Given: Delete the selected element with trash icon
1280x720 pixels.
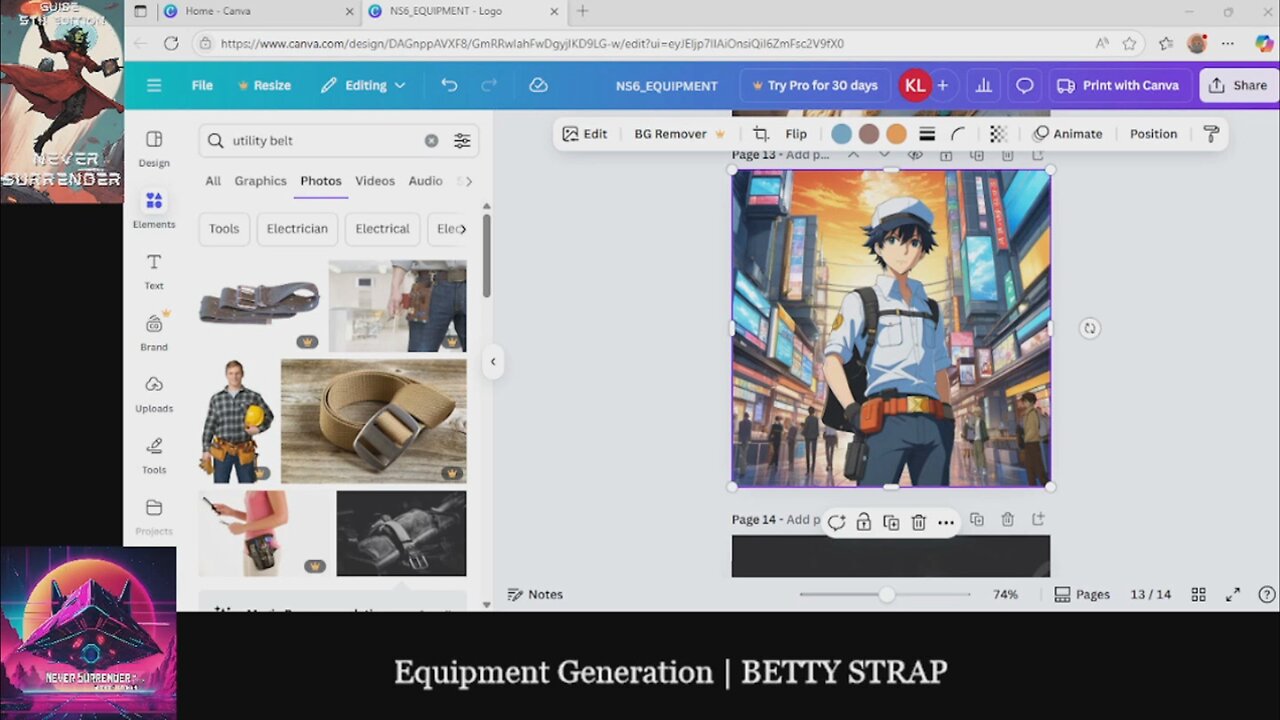Looking at the screenshot, I should pyautogui.click(x=918, y=522).
